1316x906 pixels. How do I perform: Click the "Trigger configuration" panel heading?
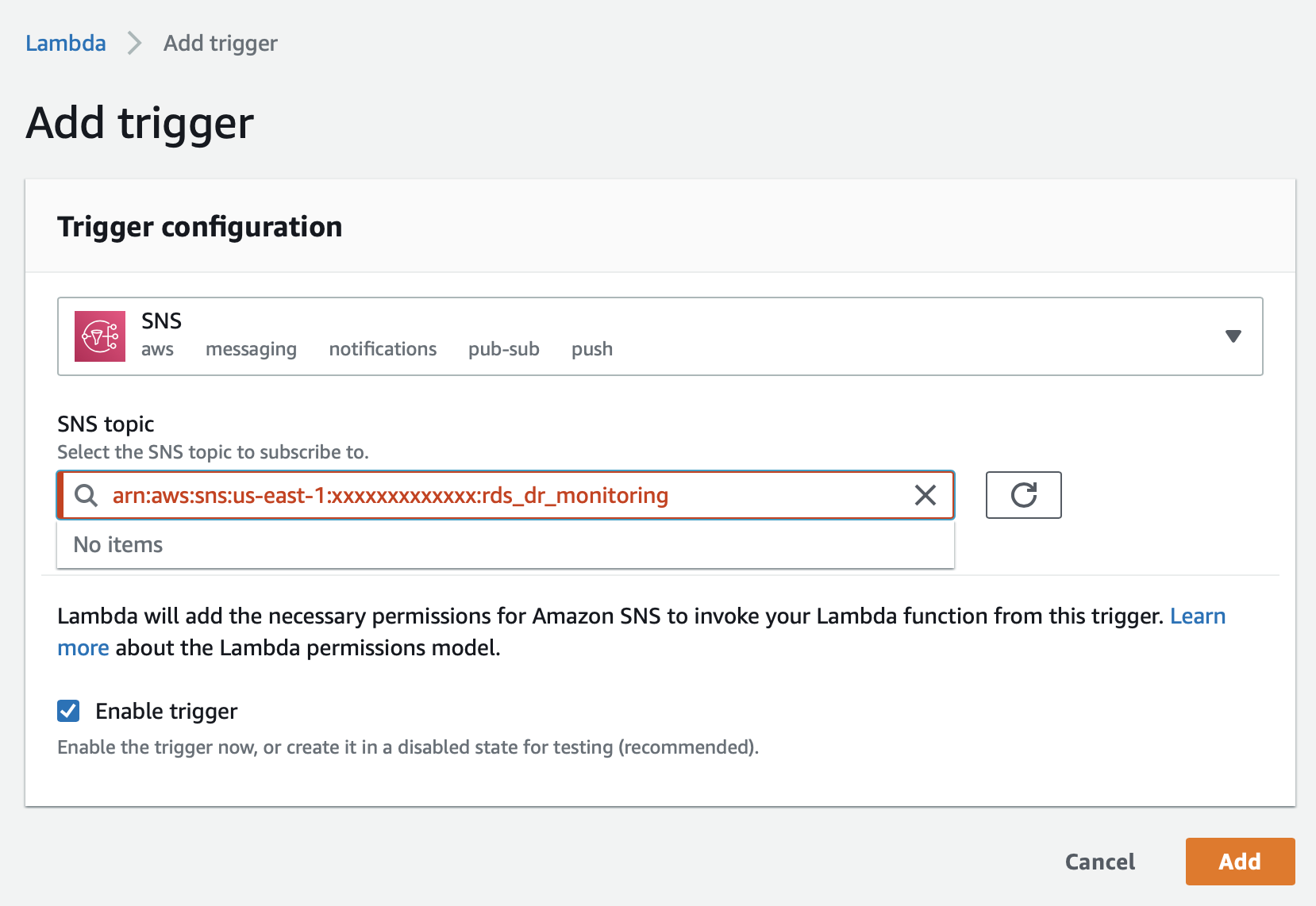[x=200, y=227]
